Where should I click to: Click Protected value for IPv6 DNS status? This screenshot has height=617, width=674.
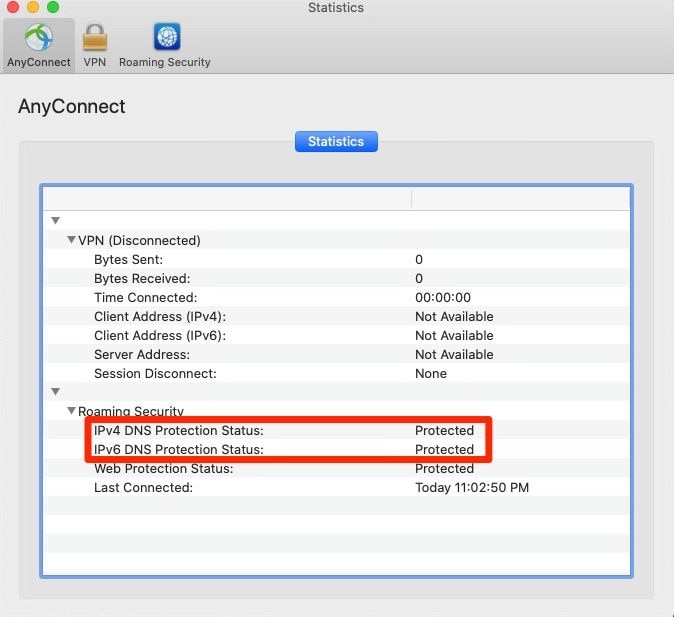444,449
